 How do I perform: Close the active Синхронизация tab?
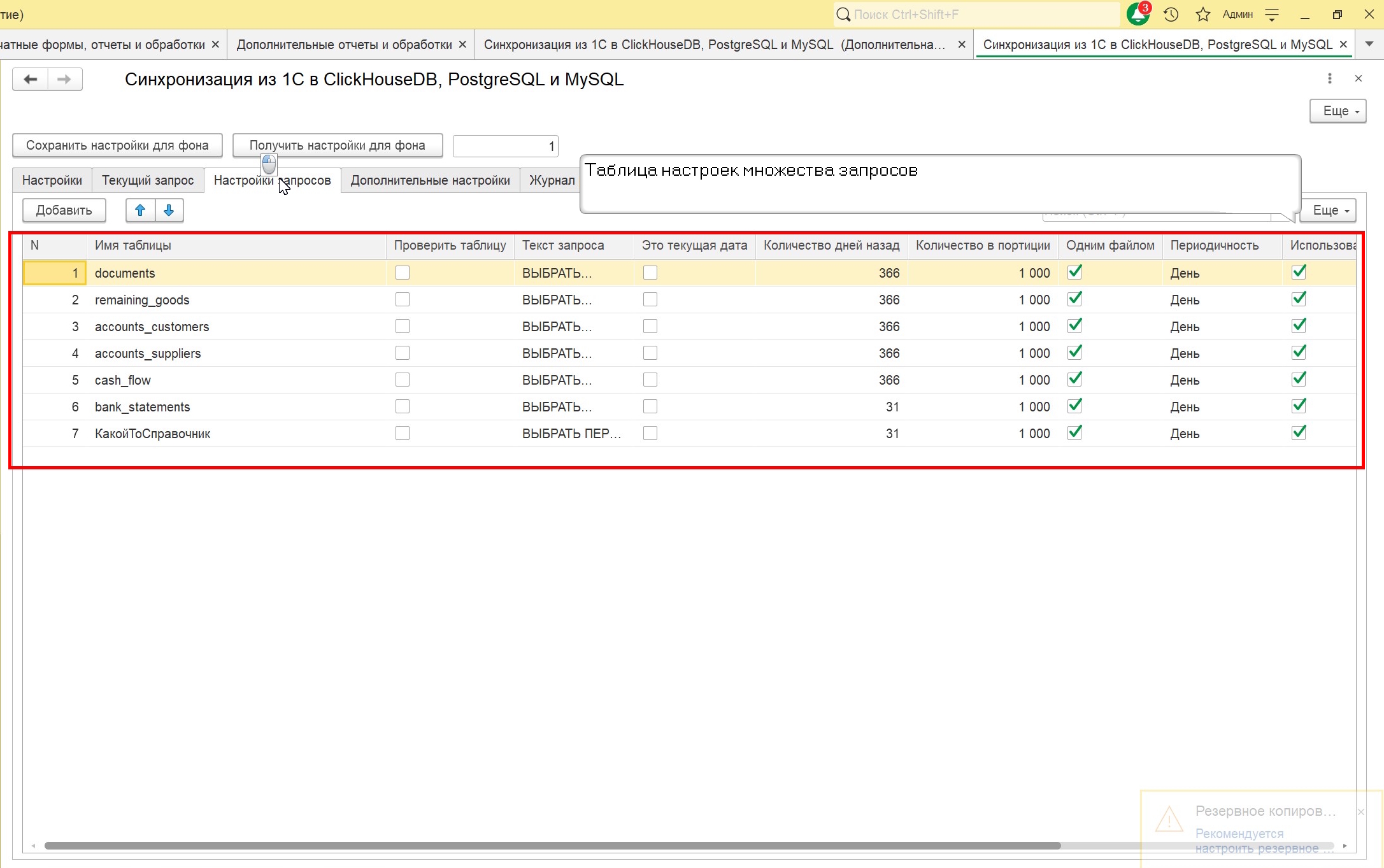1343,45
